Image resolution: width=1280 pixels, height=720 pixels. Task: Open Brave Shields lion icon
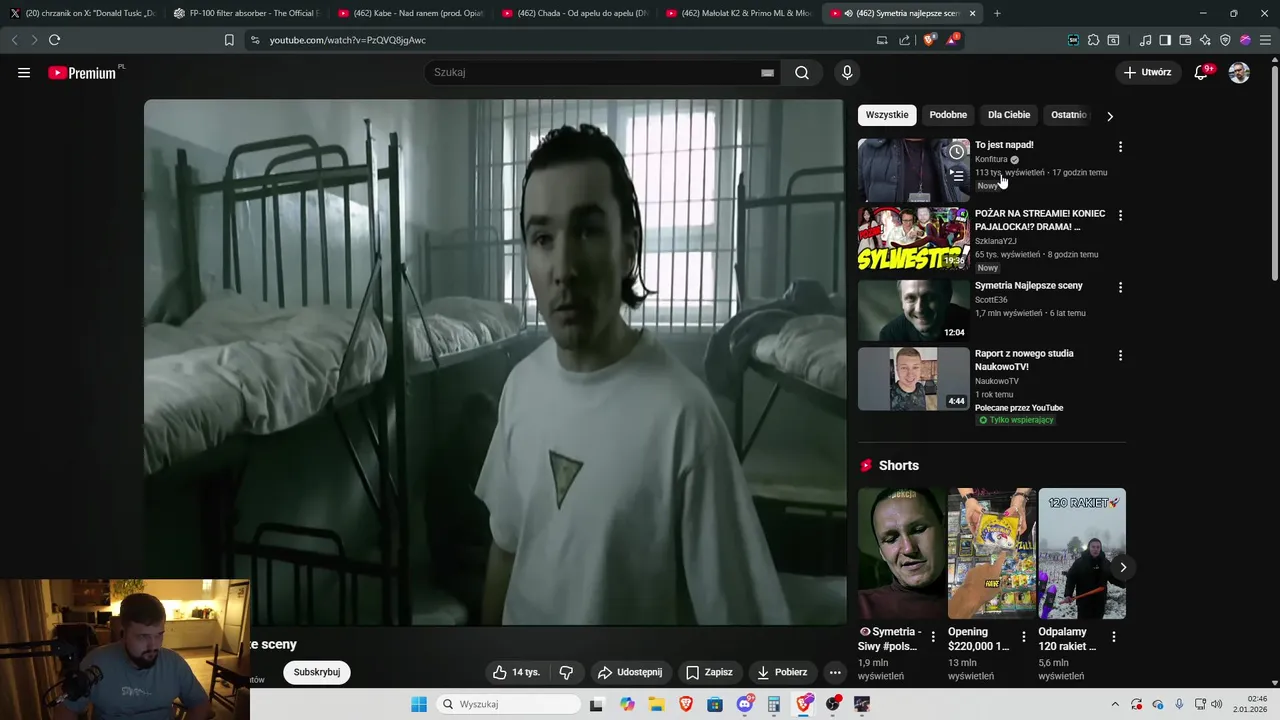[929, 40]
